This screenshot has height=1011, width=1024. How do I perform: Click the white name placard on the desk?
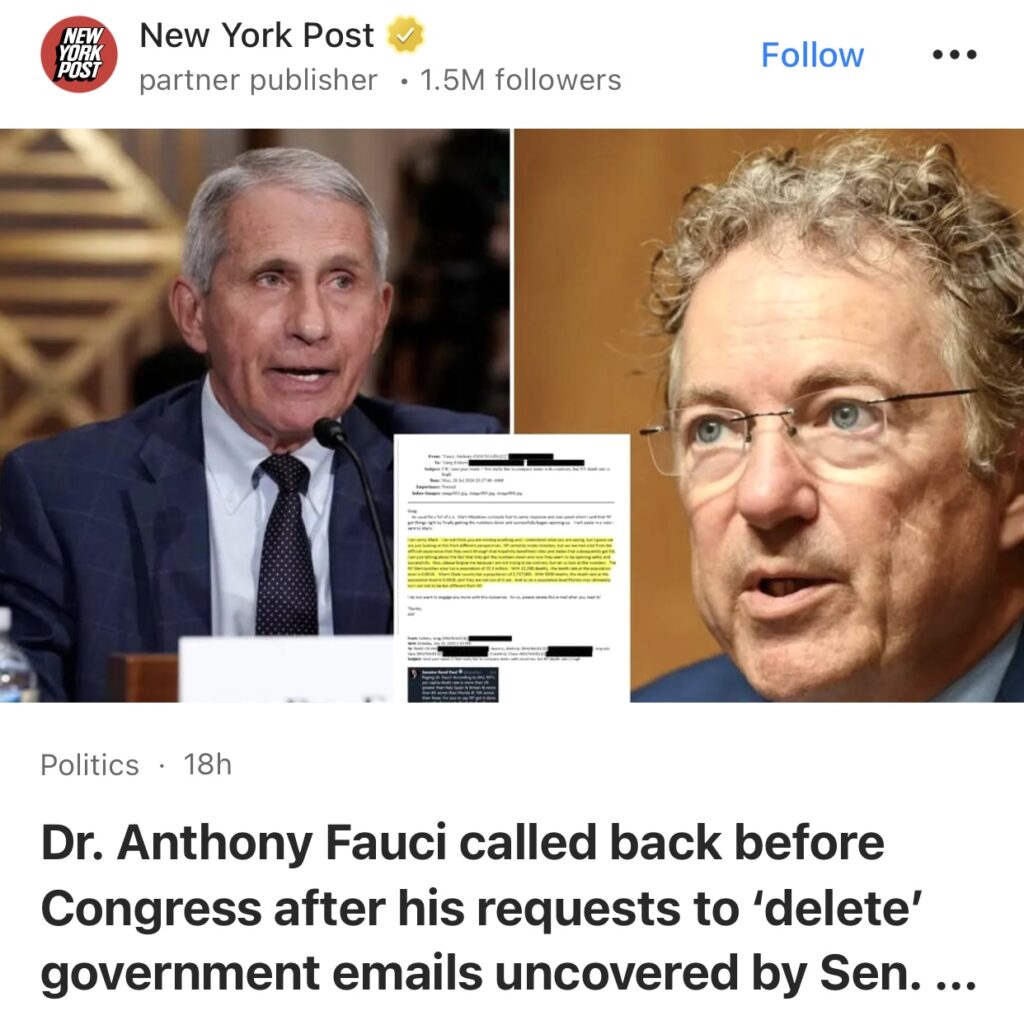[286, 669]
